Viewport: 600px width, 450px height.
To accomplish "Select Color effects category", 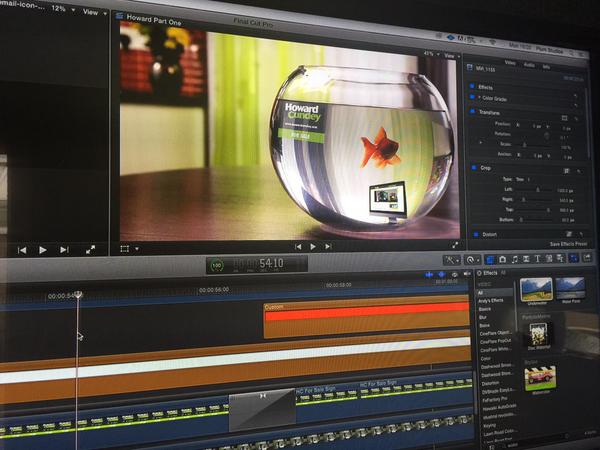I will (x=485, y=359).
